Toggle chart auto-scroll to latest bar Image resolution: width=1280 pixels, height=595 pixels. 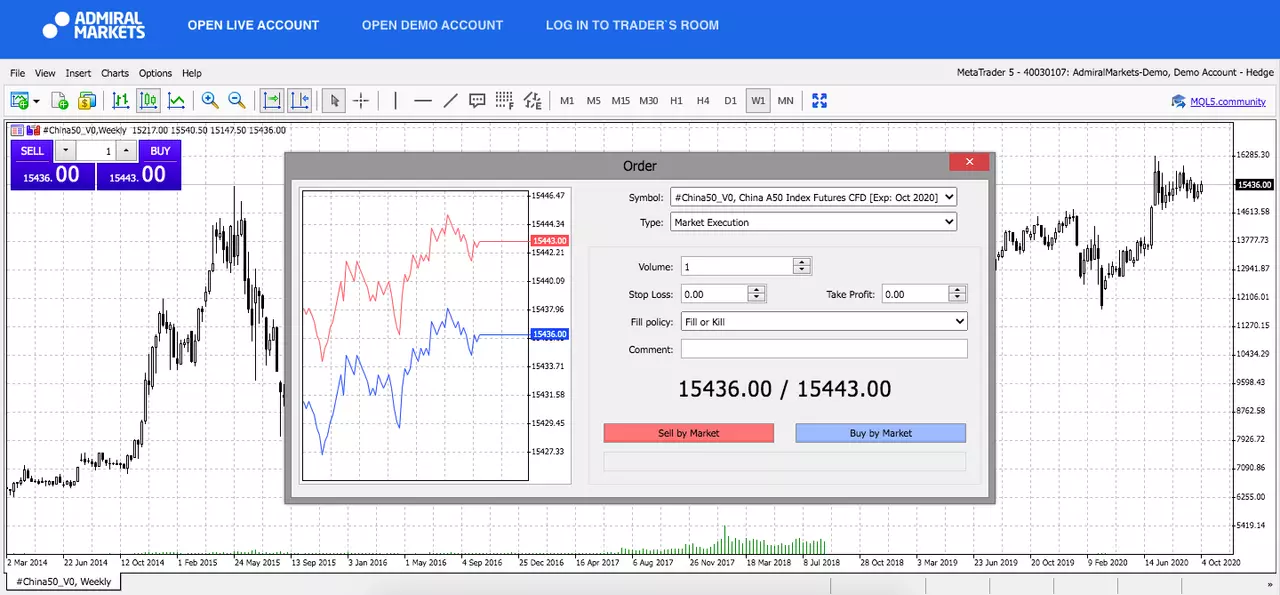(x=272, y=100)
